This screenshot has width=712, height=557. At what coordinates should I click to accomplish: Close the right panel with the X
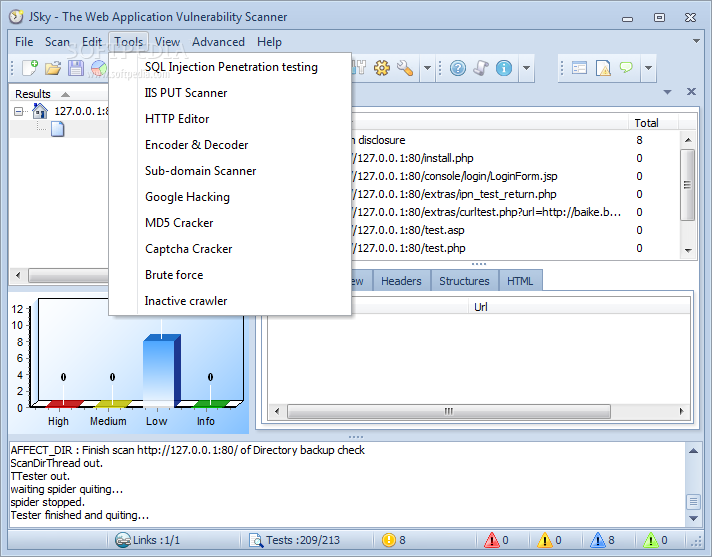pos(691,92)
